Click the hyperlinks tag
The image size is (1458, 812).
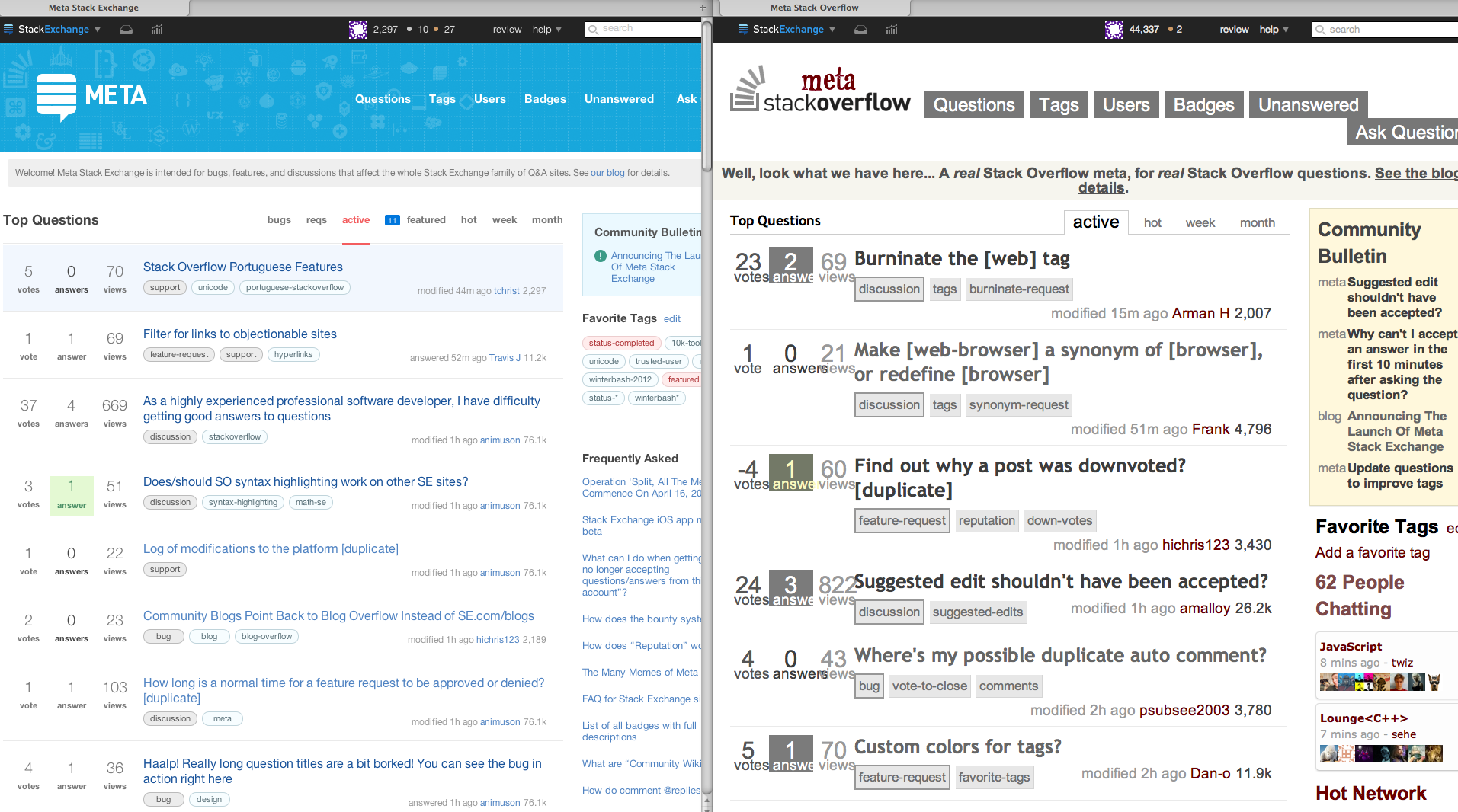tap(293, 355)
